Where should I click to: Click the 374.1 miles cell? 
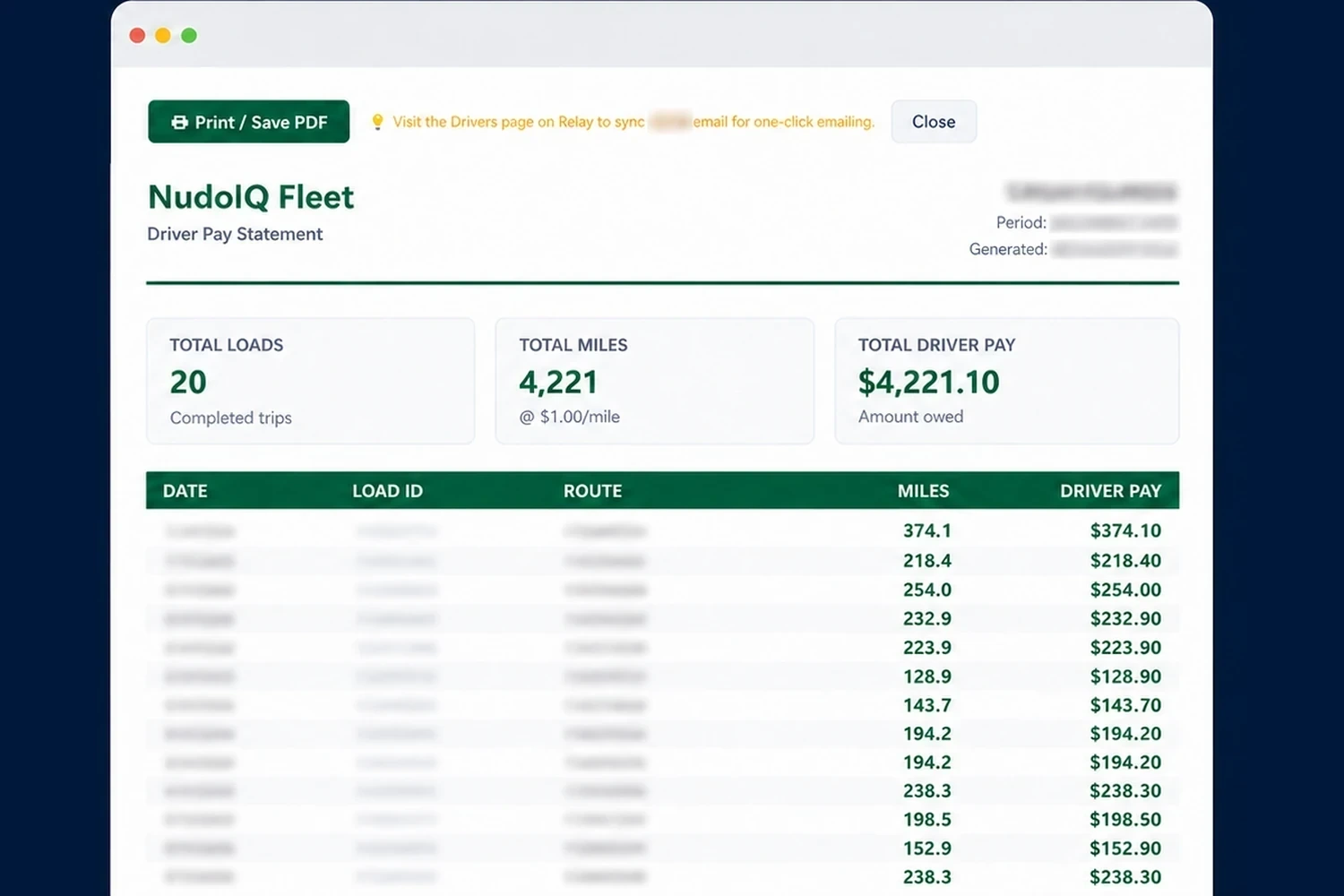(x=927, y=530)
